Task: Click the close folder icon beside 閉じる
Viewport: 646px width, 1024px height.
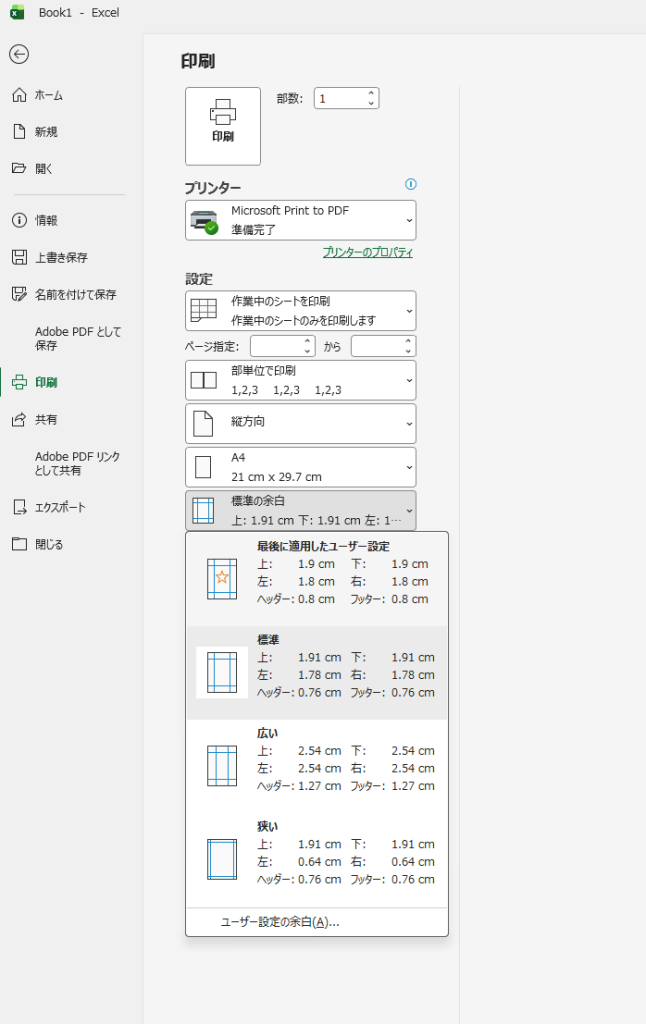Action: click(x=20, y=544)
